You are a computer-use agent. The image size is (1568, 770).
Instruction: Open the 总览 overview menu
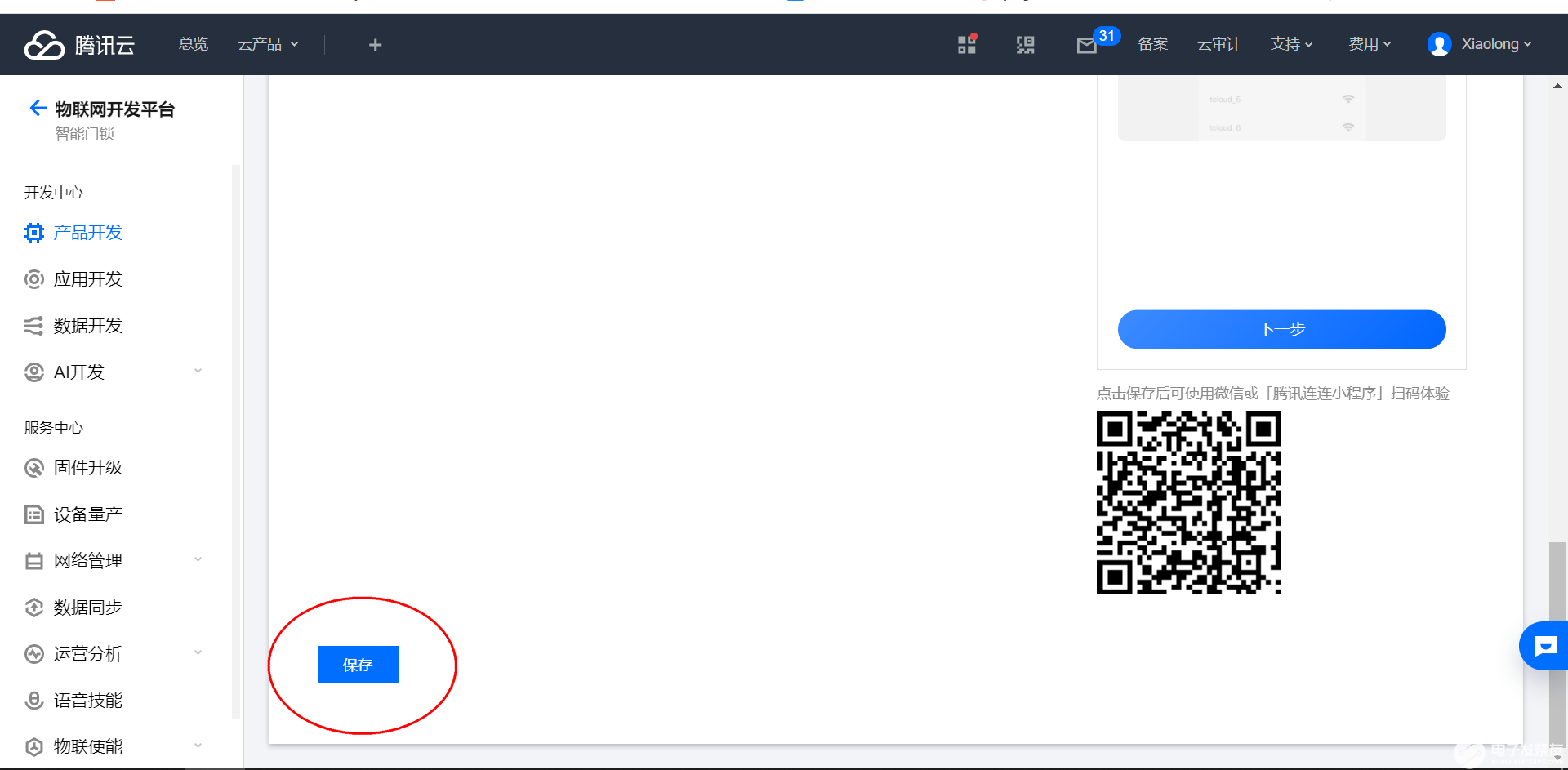click(x=194, y=44)
